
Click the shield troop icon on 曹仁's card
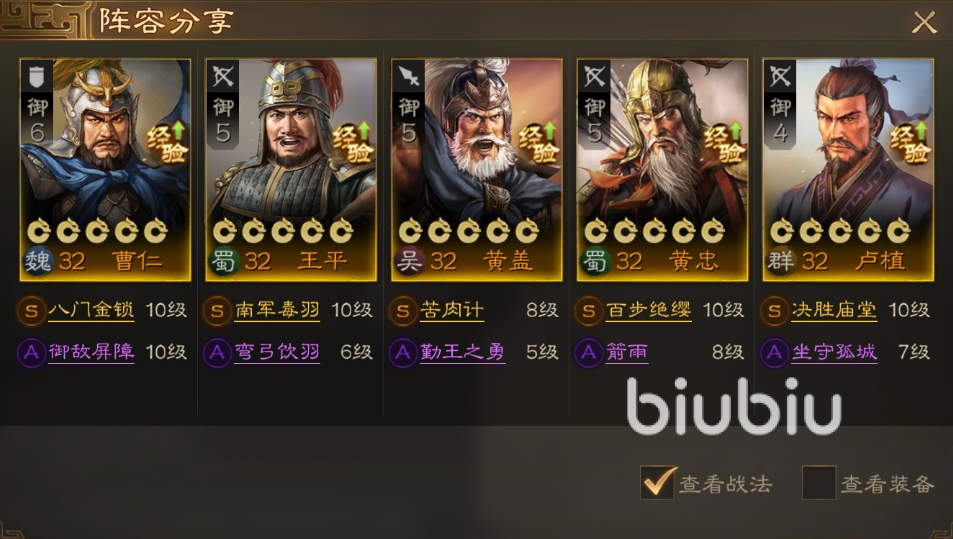(x=37, y=76)
